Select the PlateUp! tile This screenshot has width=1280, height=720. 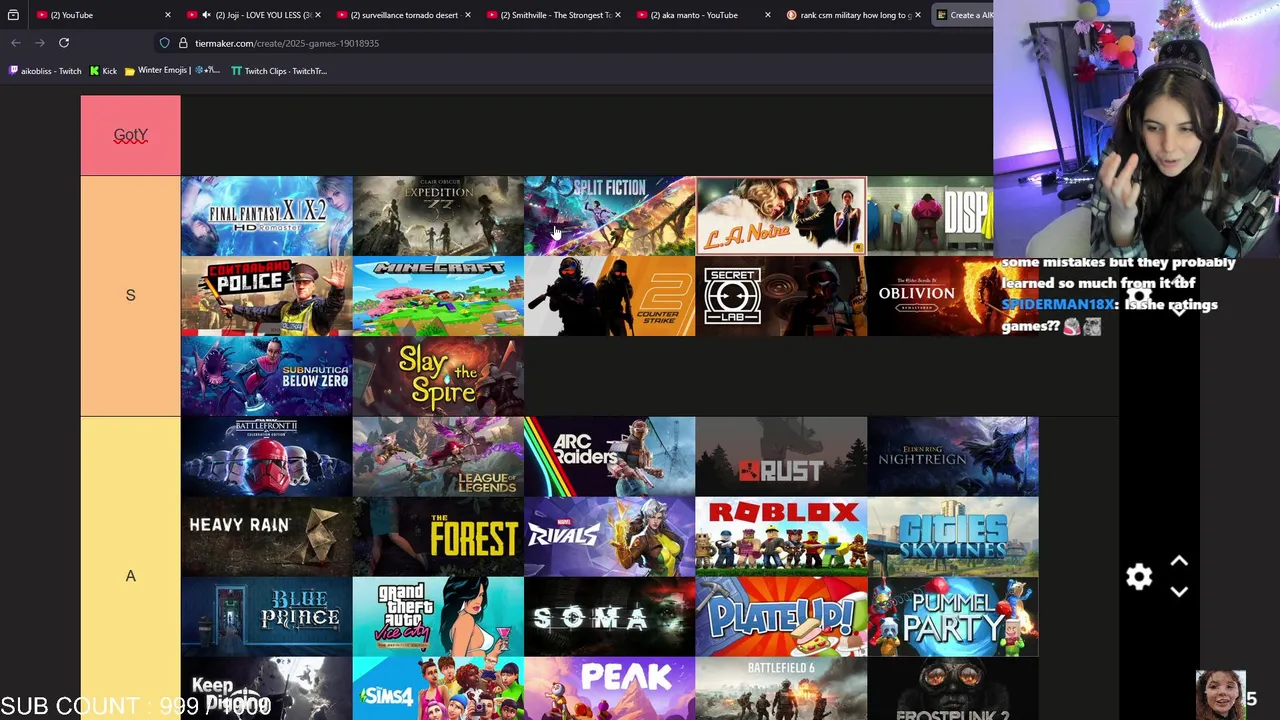coord(781,617)
